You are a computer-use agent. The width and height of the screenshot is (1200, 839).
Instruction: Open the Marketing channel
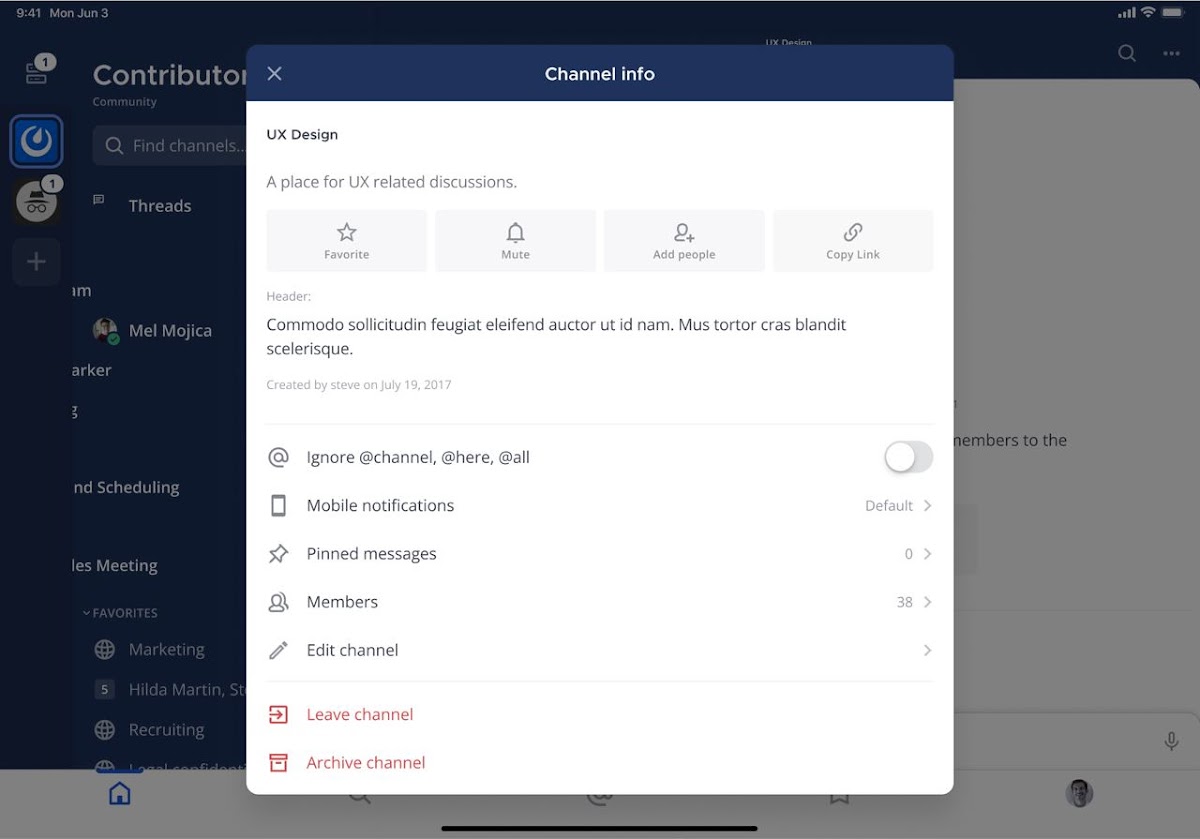pyautogui.click(x=166, y=650)
